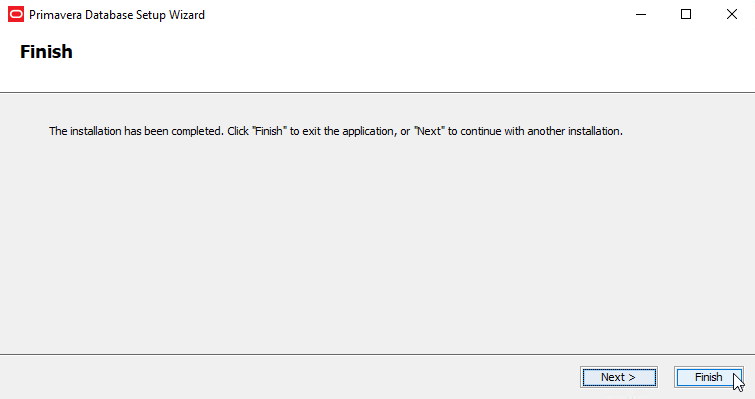Open the system menu via Oracle logo

(x=16, y=14)
